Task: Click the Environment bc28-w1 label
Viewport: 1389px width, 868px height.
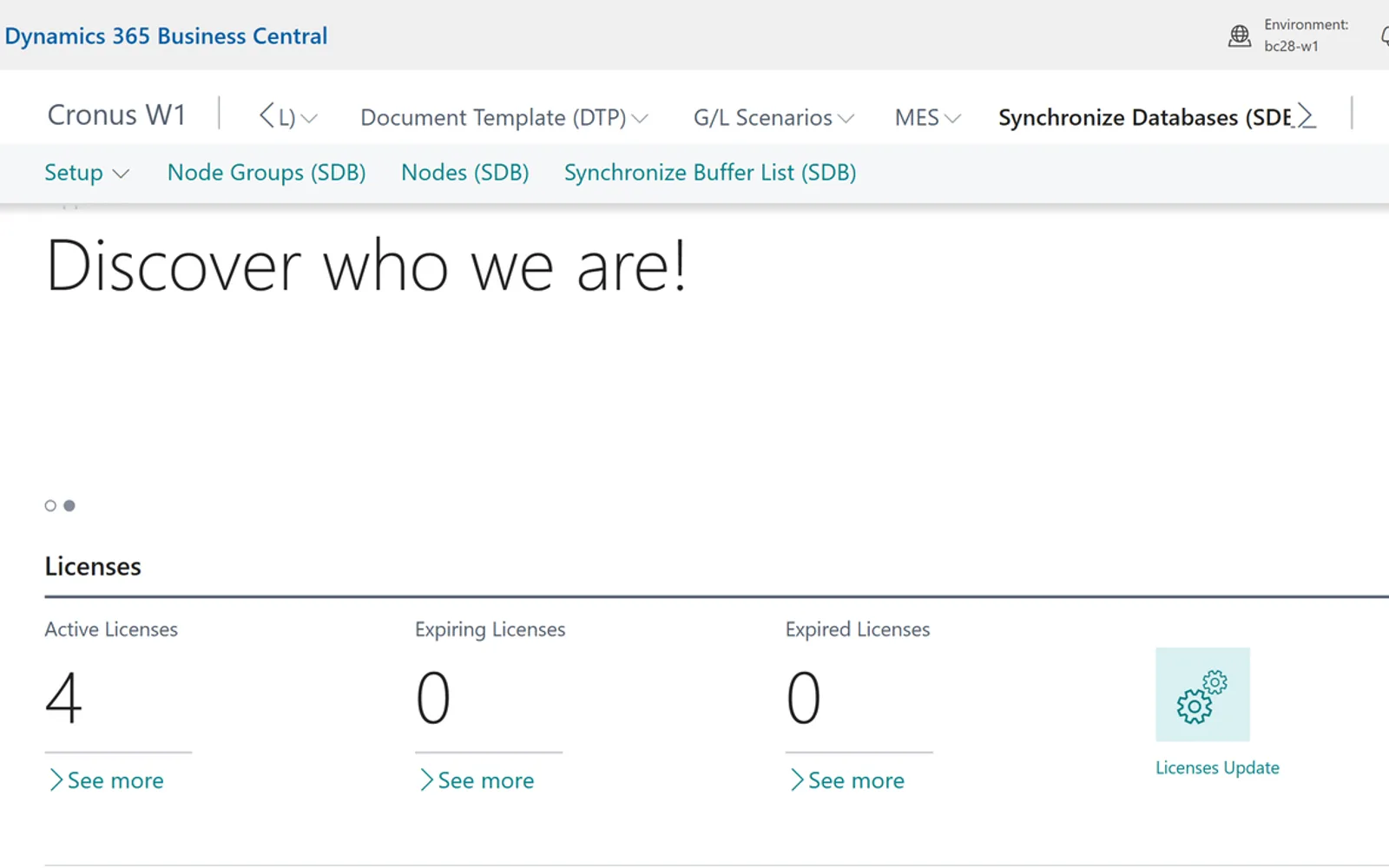Action: click(1306, 36)
